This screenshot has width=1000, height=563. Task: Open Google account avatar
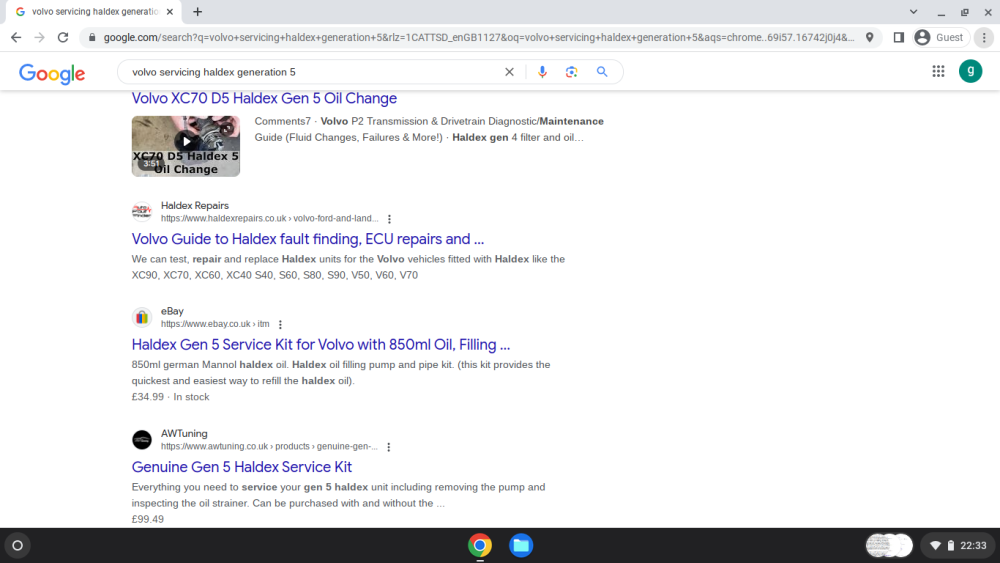971,71
